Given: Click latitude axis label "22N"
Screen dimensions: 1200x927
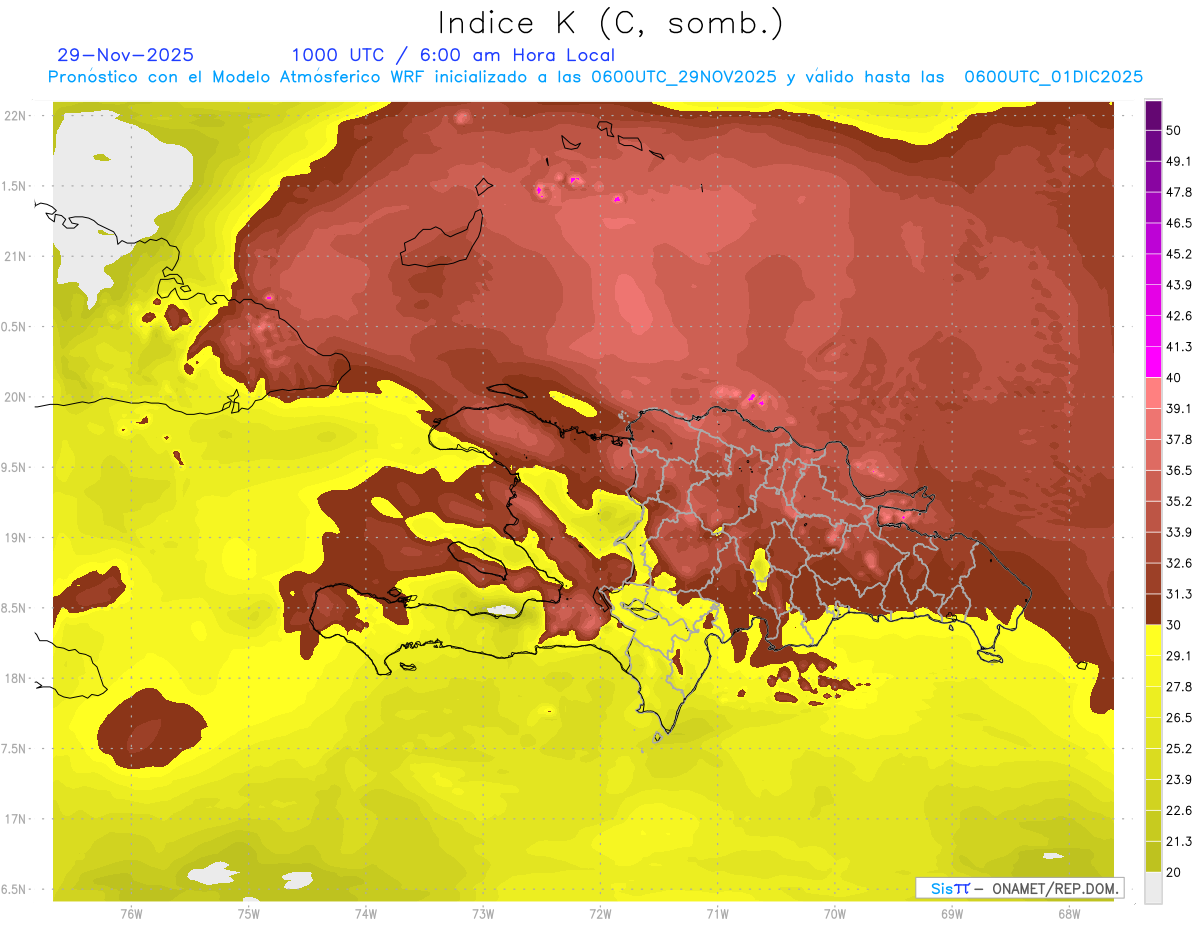Looking at the screenshot, I should pyautogui.click(x=15, y=116).
